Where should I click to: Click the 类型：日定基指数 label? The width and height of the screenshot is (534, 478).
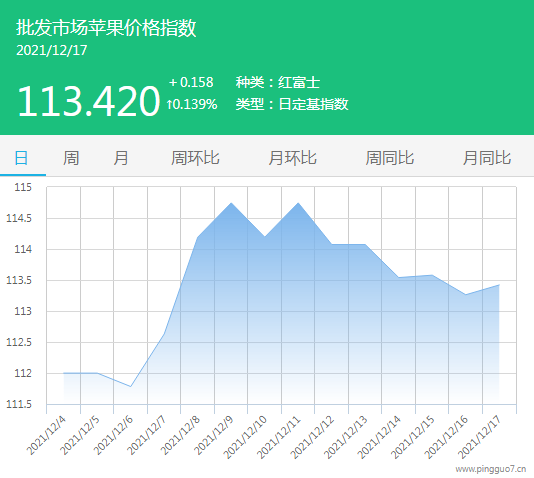tap(292, 104)
